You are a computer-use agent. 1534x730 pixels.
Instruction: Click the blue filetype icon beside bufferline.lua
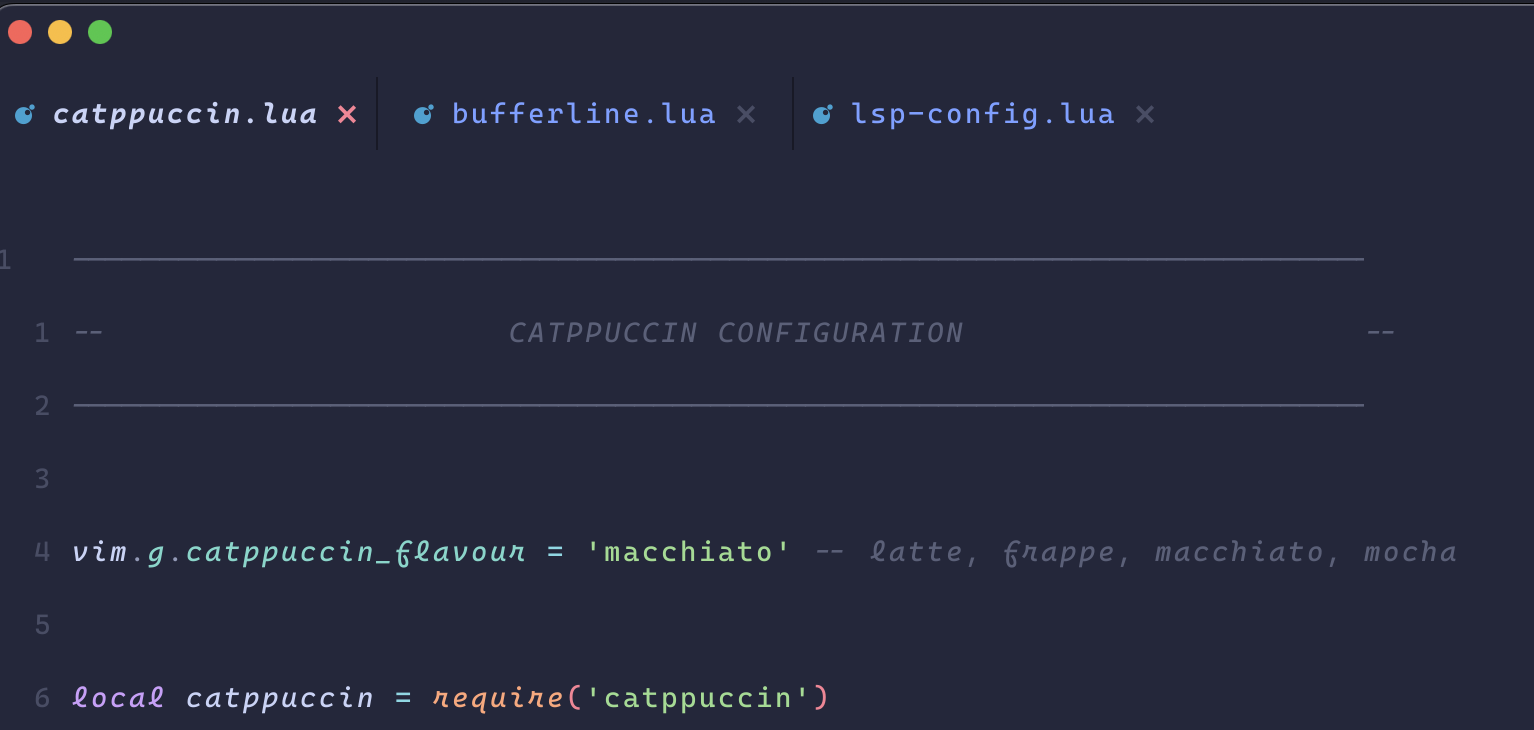[x=424, y=113]
